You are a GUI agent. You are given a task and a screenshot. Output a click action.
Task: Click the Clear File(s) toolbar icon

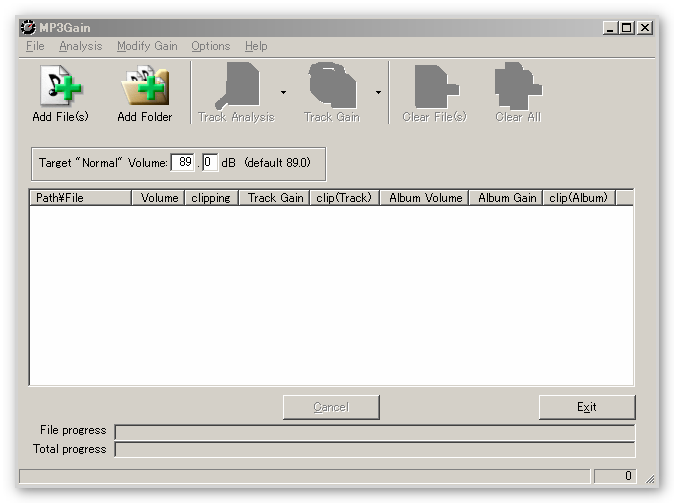point(436,86)
